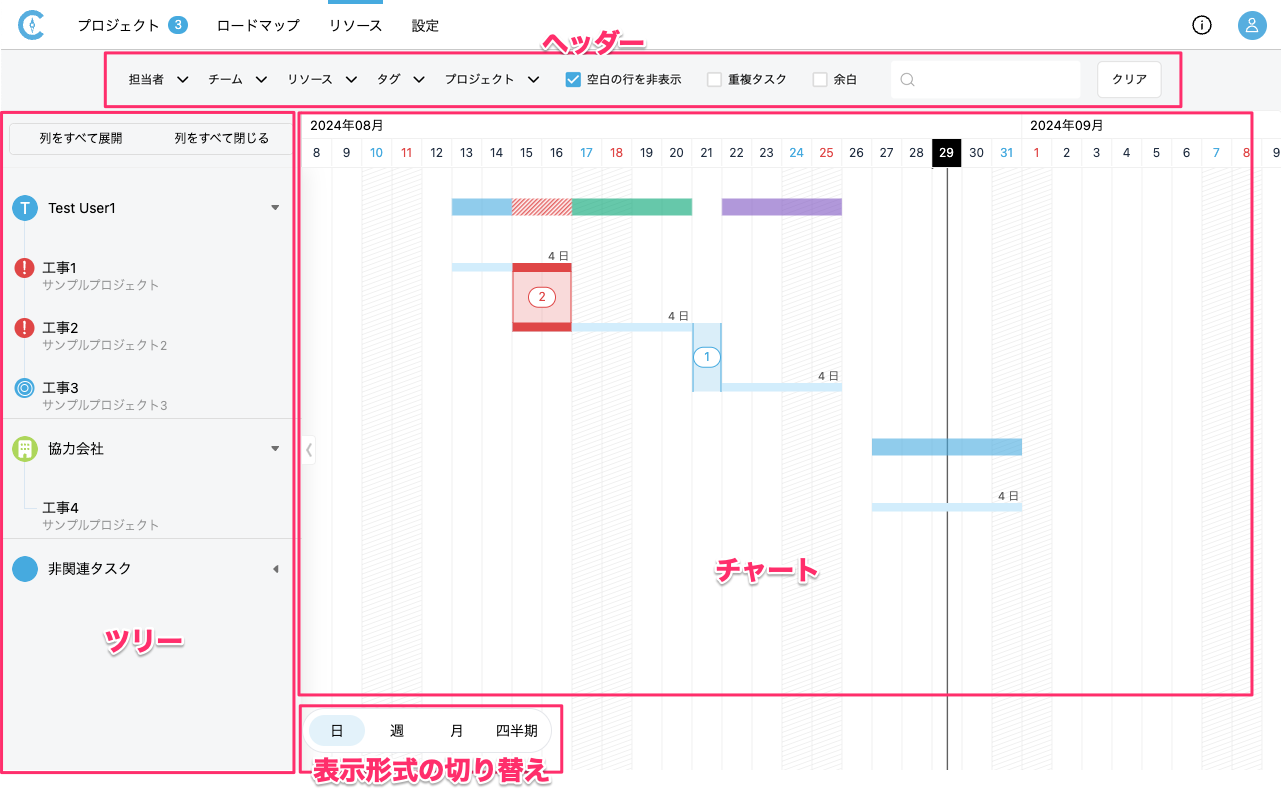Image resolution: width=1281 pixels, height=791 pixels.
Task: Click the green 協力会社 building icon
Action: click(x=25, y=449)
